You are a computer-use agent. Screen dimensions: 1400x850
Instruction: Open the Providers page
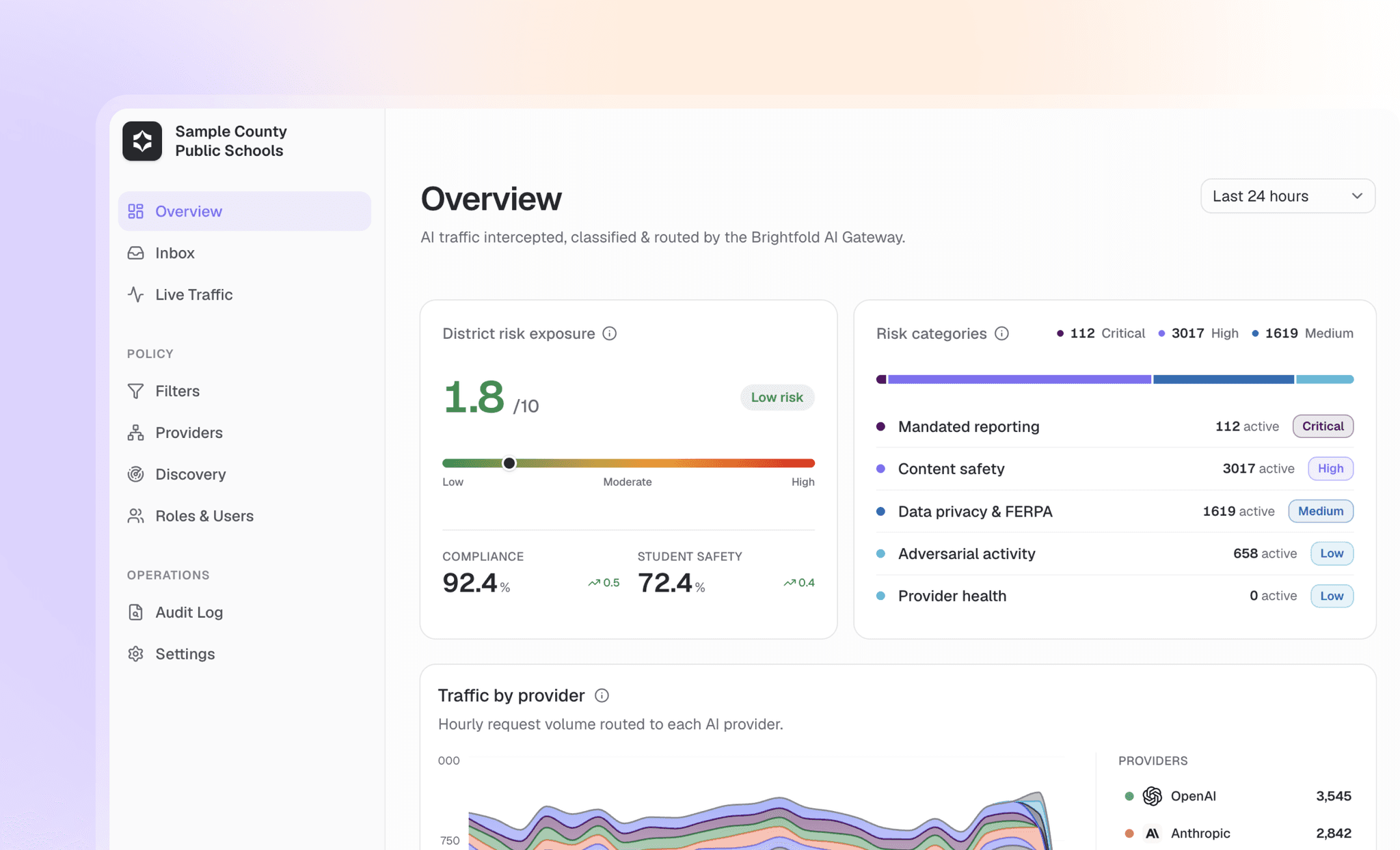pos(245,433)
